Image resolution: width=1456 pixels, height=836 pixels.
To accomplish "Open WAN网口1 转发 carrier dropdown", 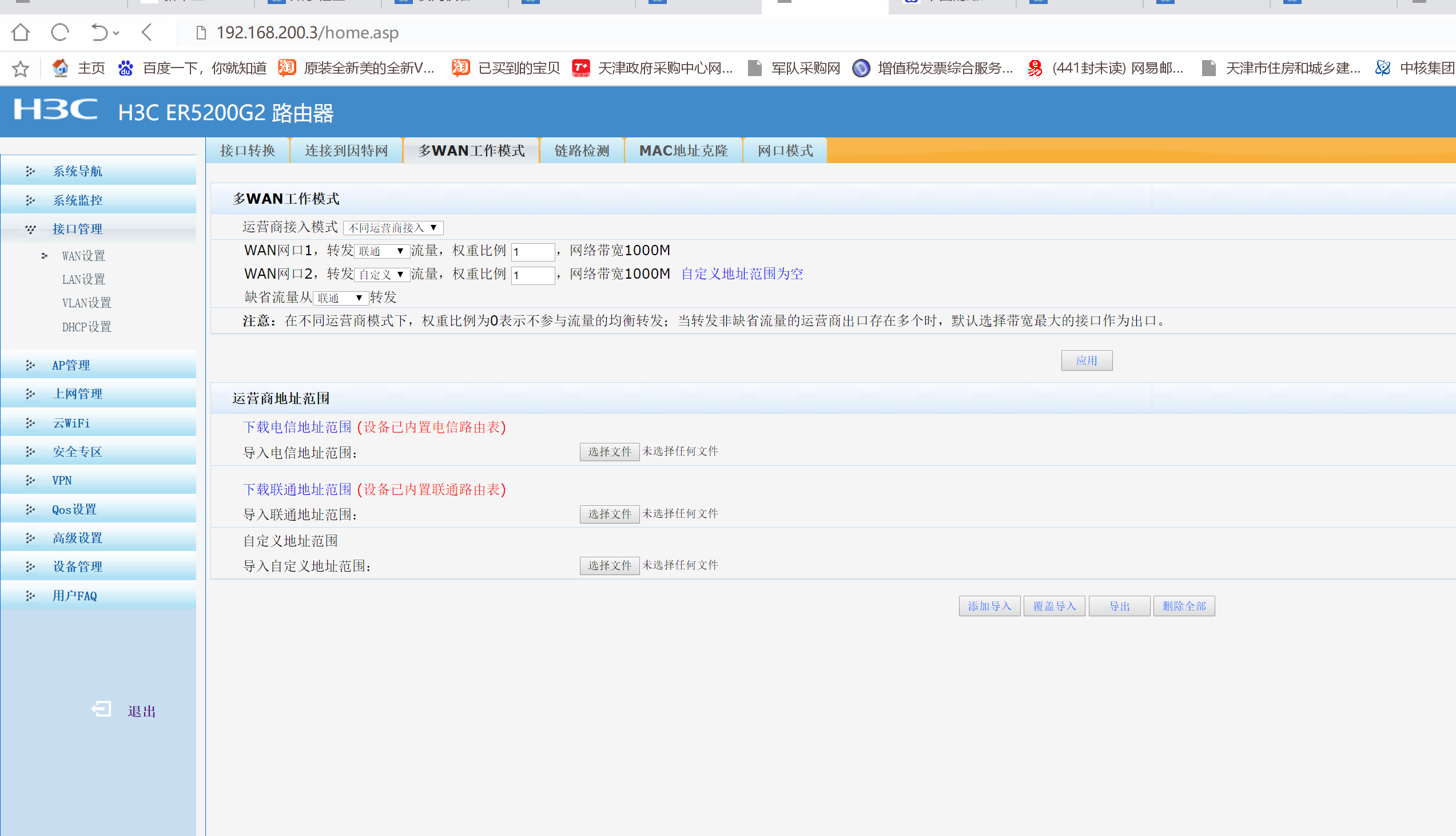I will (381, 252).
